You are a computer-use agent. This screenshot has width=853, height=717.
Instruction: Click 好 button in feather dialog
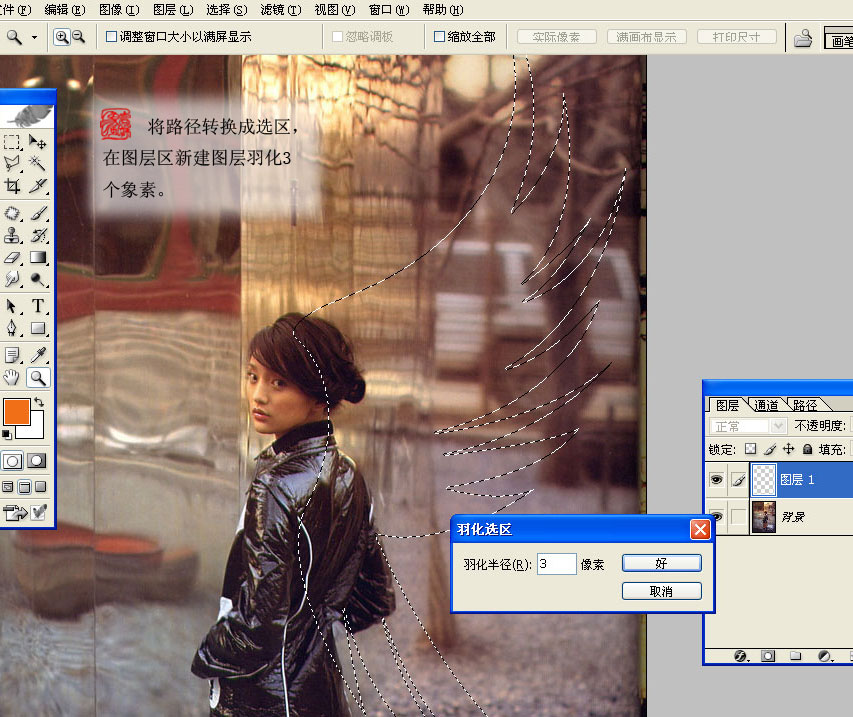(x=662, y=563)
